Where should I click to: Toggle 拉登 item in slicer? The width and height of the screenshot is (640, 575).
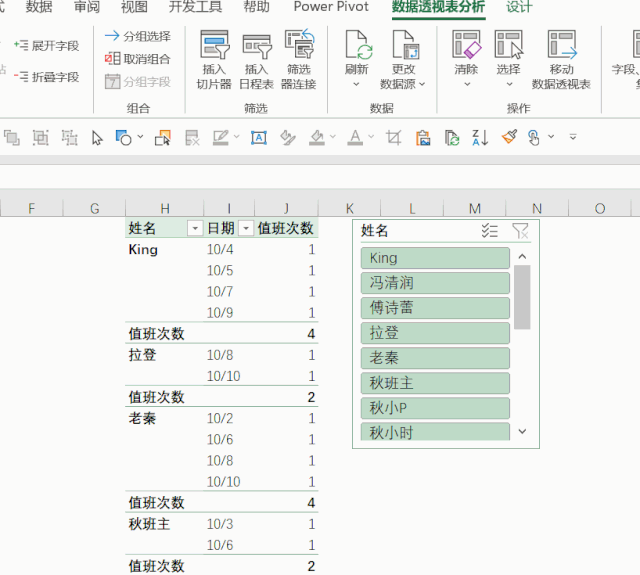(x=435, y=333)
